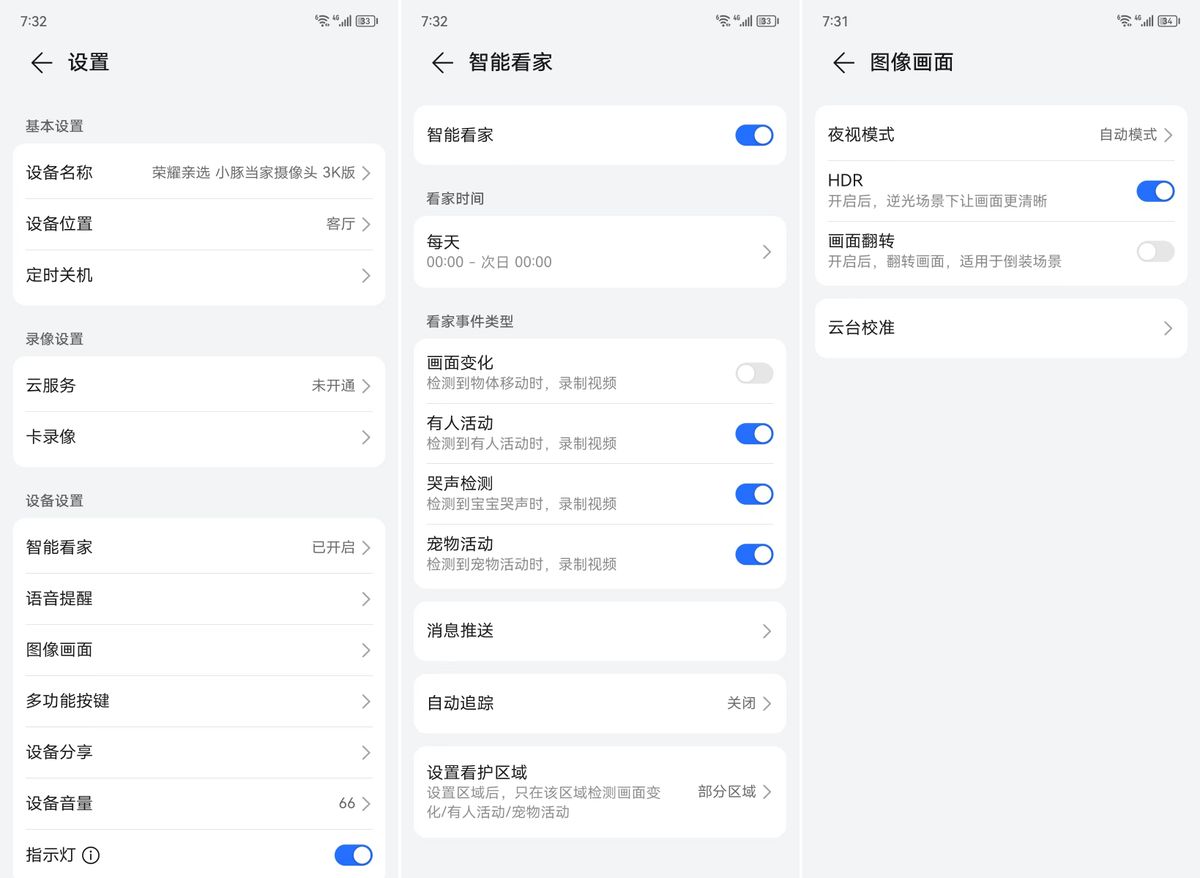
Task: Enable the 画面变化 detection toggle
Action: click(754, 373)
